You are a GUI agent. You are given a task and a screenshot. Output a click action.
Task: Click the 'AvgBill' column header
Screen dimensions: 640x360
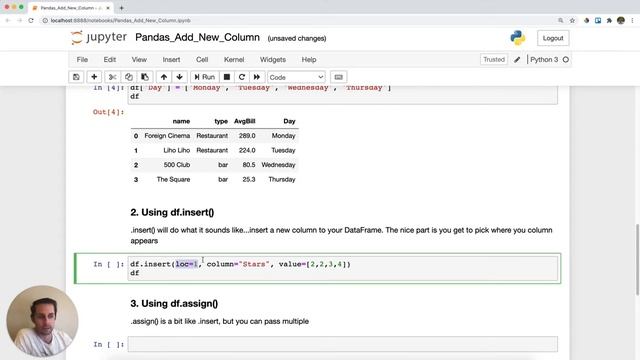[x=244, y=121]
